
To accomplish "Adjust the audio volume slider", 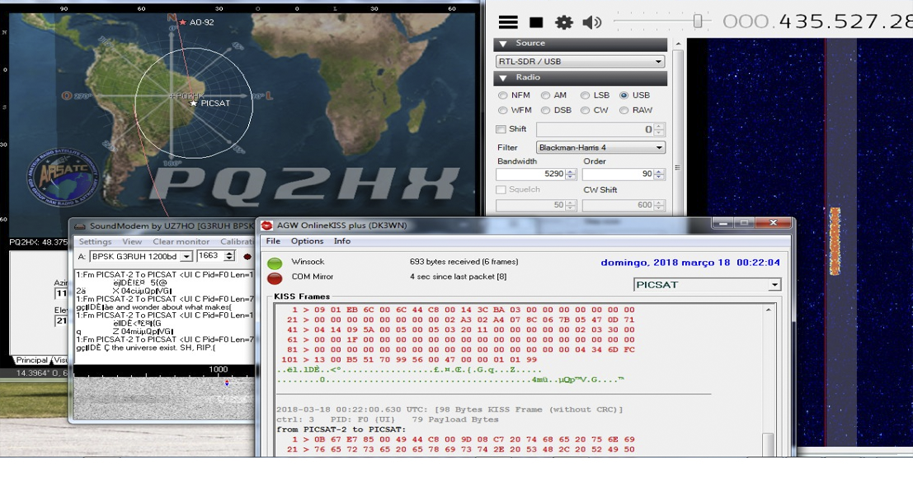I will point(697,22).
